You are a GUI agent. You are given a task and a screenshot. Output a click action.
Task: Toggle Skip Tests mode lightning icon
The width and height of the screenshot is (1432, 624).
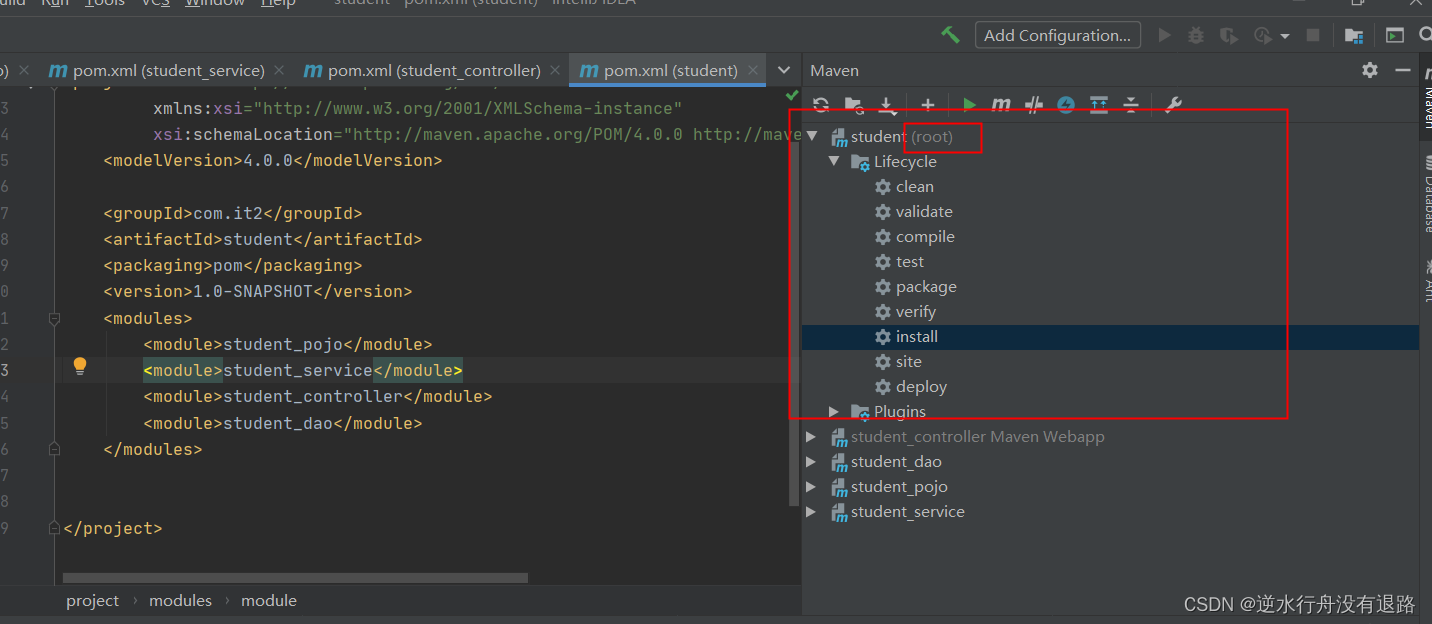[1066, 104]
